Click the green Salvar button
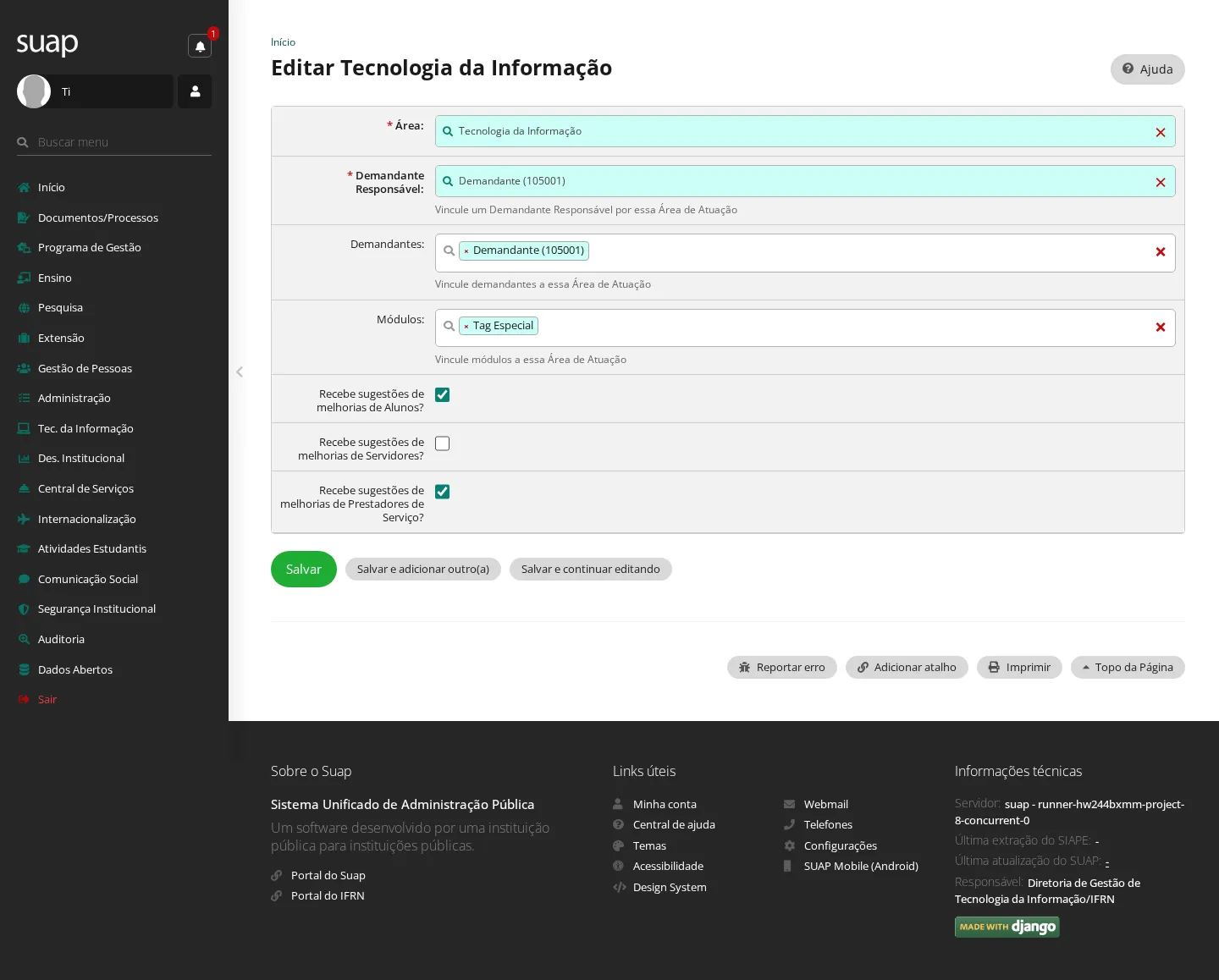The height and width of the screenshot is (980, 1219). [x=304, y=570]
